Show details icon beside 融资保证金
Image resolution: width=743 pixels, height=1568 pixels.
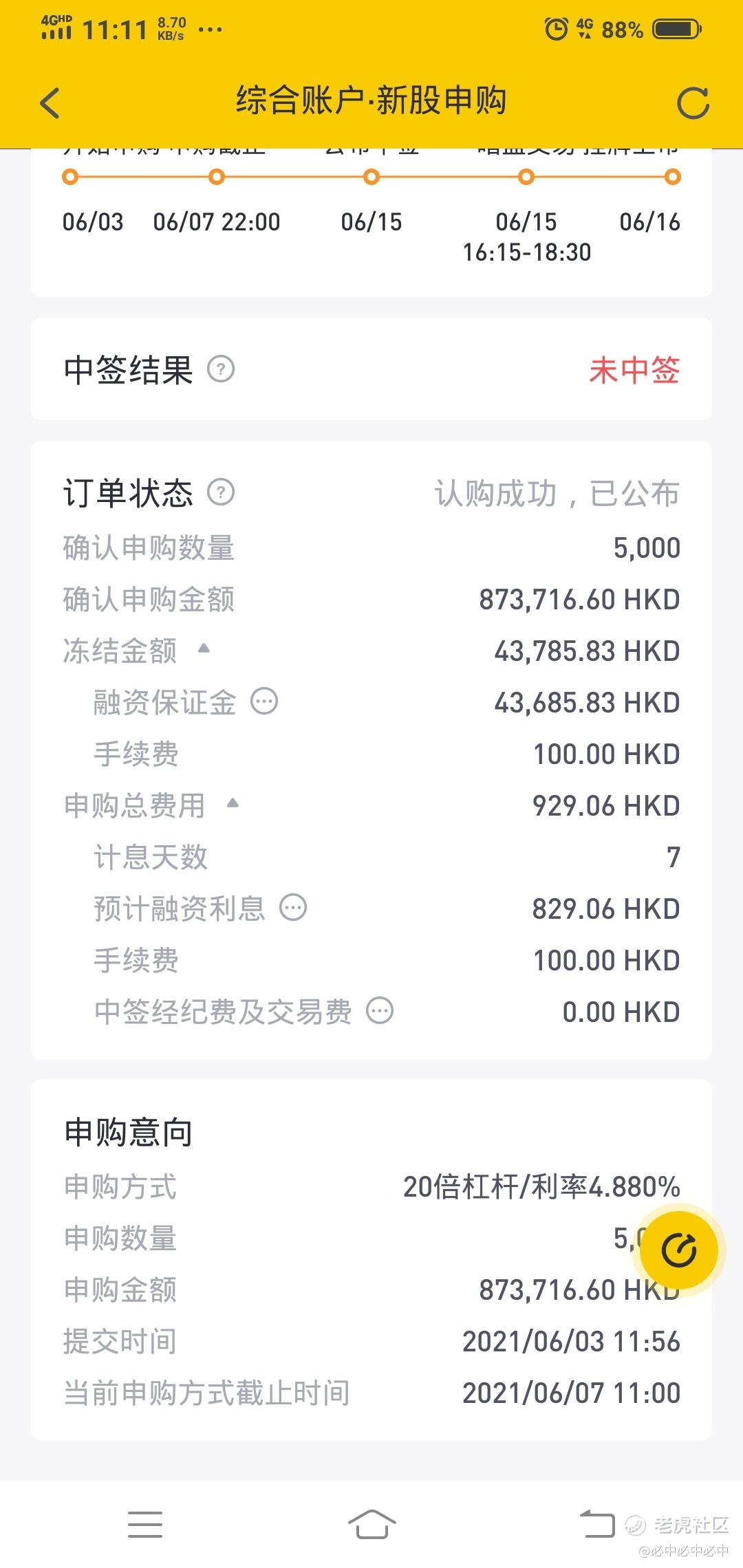[264, 701]
